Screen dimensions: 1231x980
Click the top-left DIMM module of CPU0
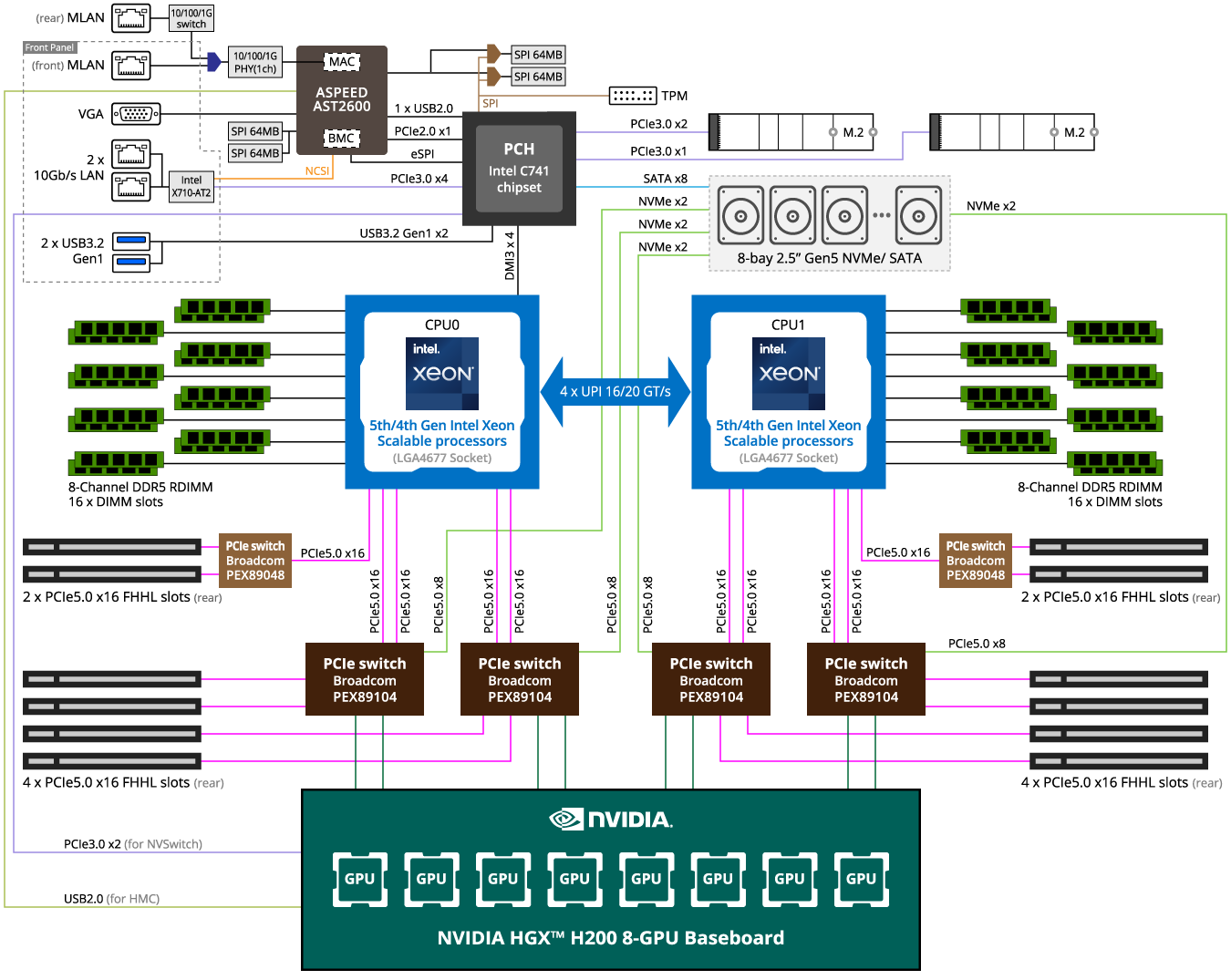[x=223, y=310]
